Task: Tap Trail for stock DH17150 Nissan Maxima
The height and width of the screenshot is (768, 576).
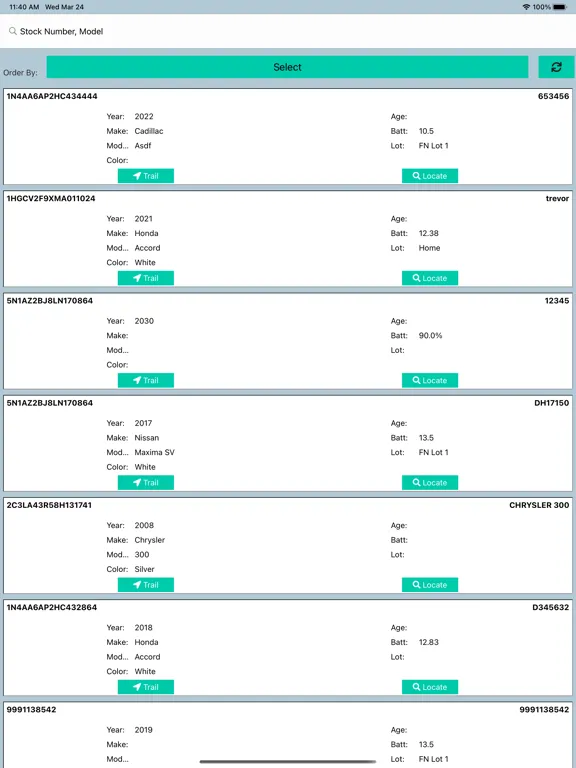Action: click(x=146, y=482)
